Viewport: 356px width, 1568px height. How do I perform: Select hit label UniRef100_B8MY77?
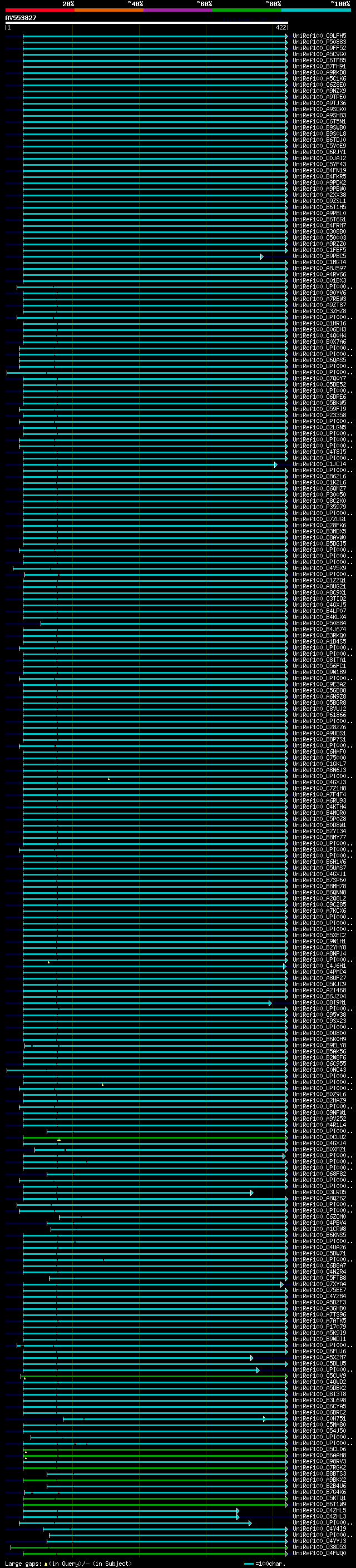point(319,838)
